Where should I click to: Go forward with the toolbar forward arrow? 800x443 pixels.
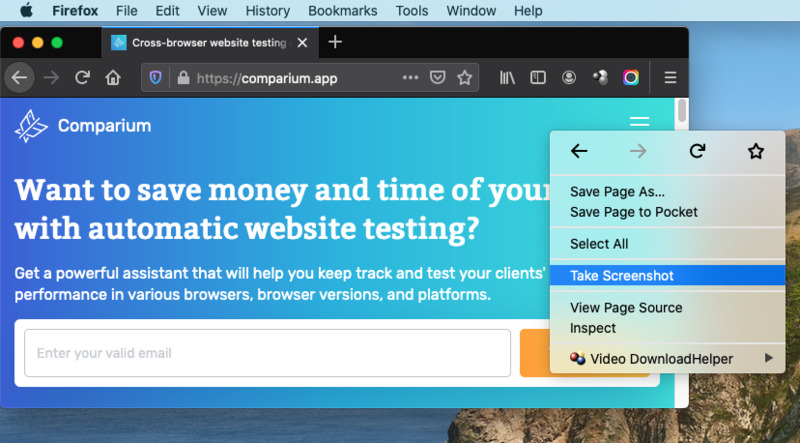(51, 78)
